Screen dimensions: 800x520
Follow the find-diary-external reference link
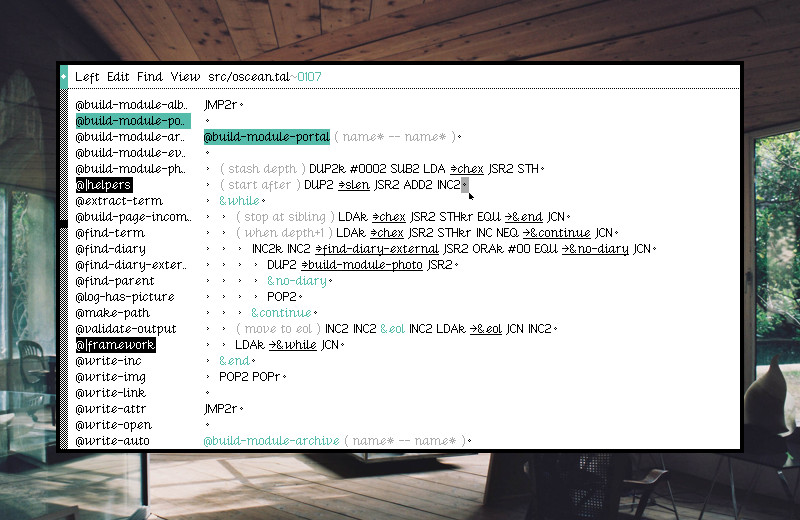coord(377,249)
